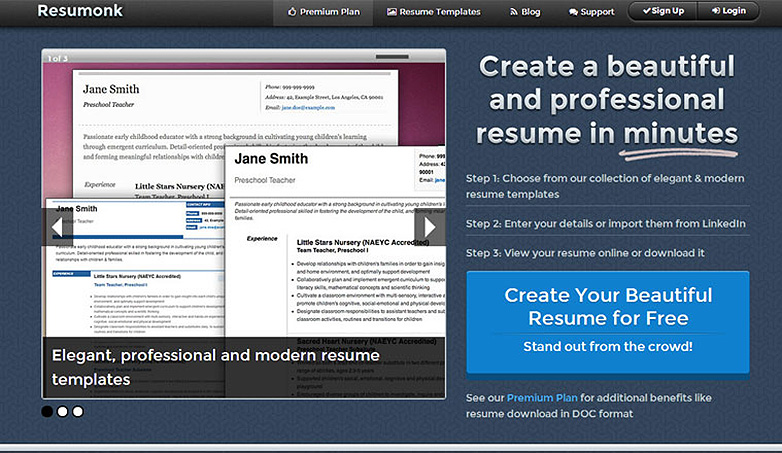Click the 'Step 1: Choose from our collection' text
The height and width of the screenshot is (453, 782).
click(605, 186)
